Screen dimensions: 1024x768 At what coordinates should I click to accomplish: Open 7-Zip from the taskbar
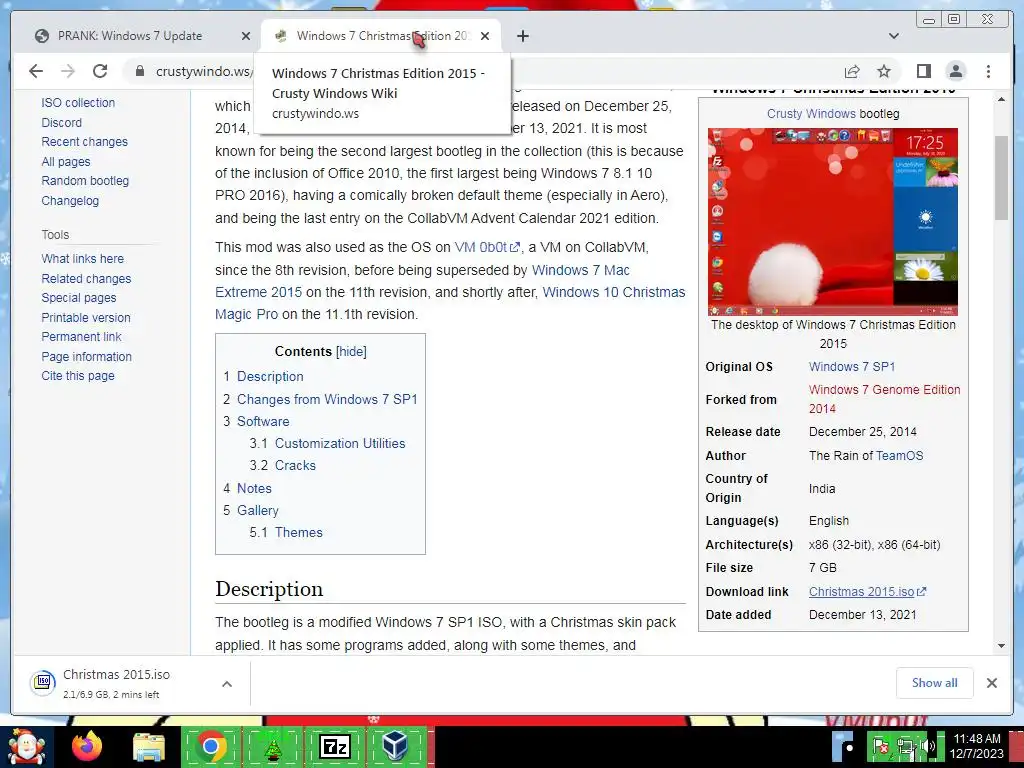pyautogui.click(x=334, y=746)
